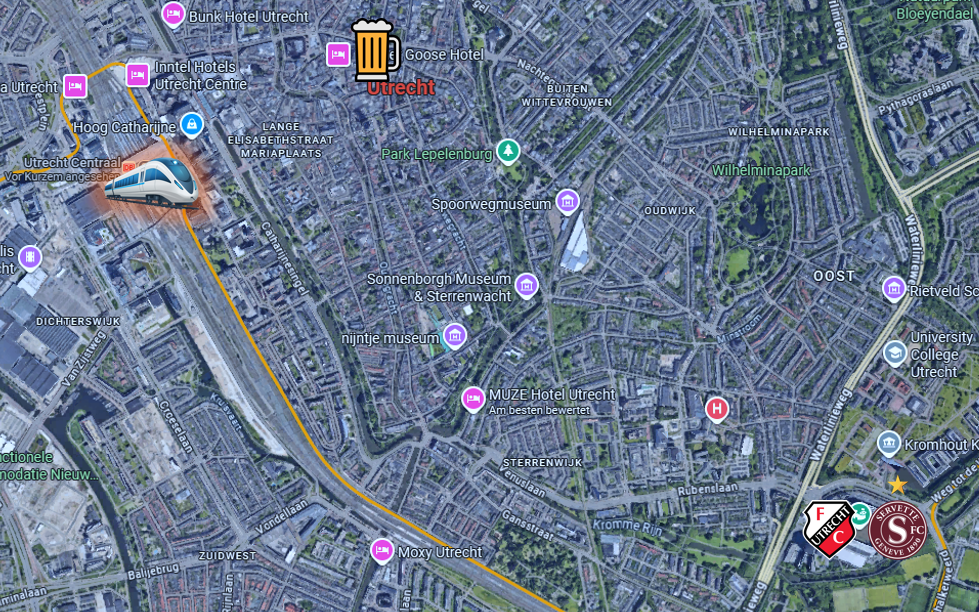Select the FC Utrecht club logo
The image size is (979, 612).
point(829,528)
